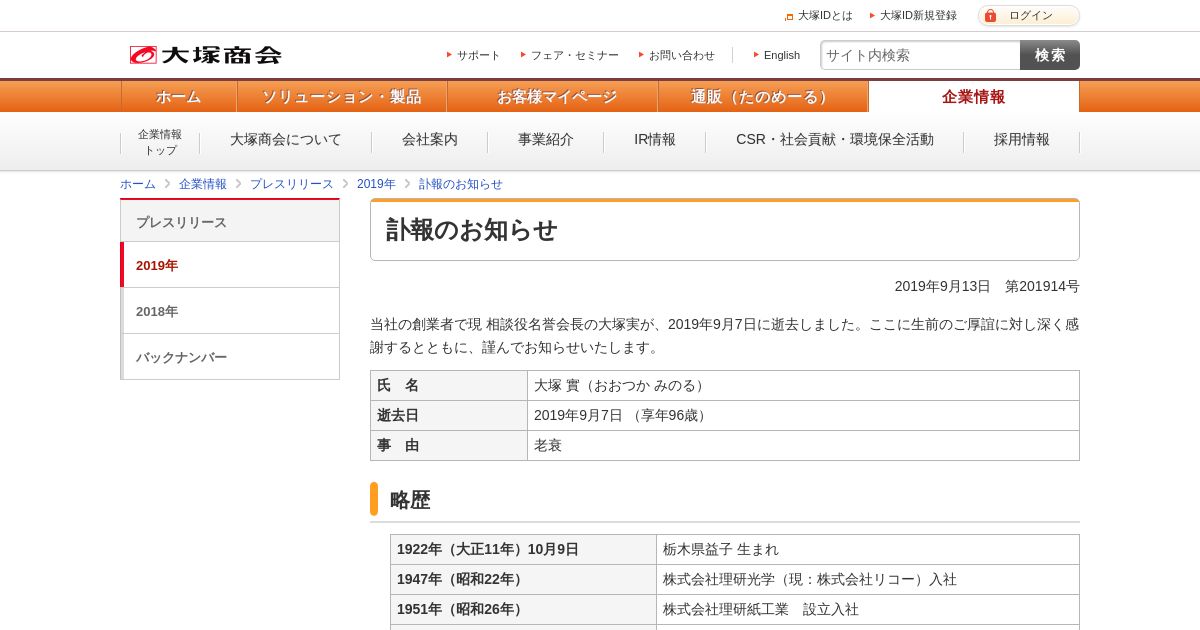1200x630 pixels.
Task: Click the 2019年9月7日（享年96歳）cell
Action: tap(803, 416)
